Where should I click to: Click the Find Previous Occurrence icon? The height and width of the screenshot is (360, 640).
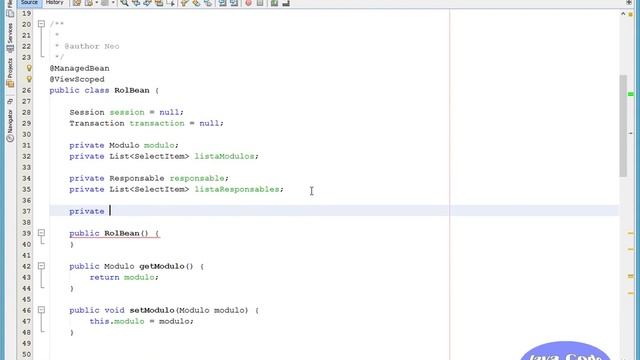click(x=136, y=3)
